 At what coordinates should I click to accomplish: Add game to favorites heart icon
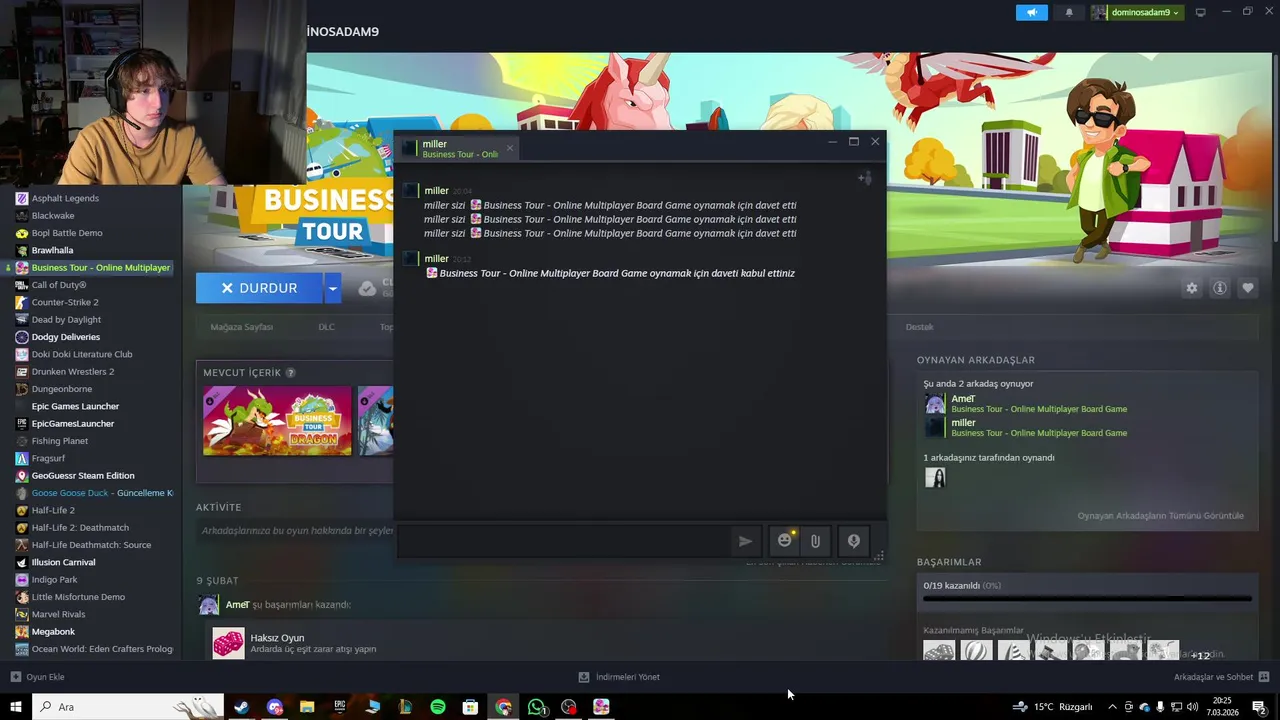[x=1248, y=288]
